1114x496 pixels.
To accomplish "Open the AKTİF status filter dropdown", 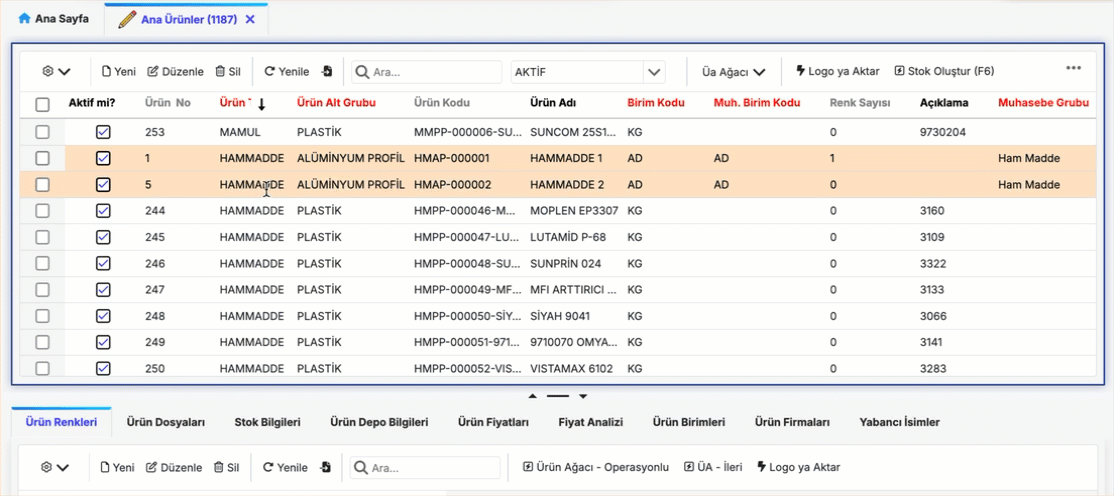I will pos(654,72).
